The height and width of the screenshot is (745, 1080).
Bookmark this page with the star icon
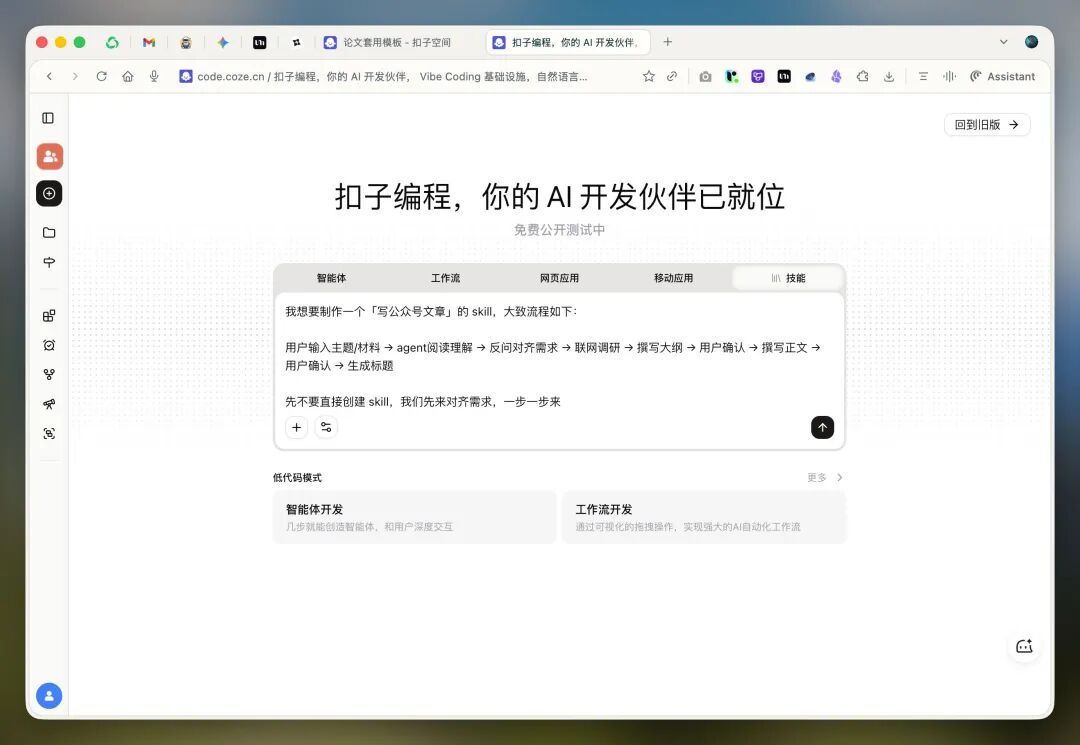pyautogui.click(x=649, y=76)
